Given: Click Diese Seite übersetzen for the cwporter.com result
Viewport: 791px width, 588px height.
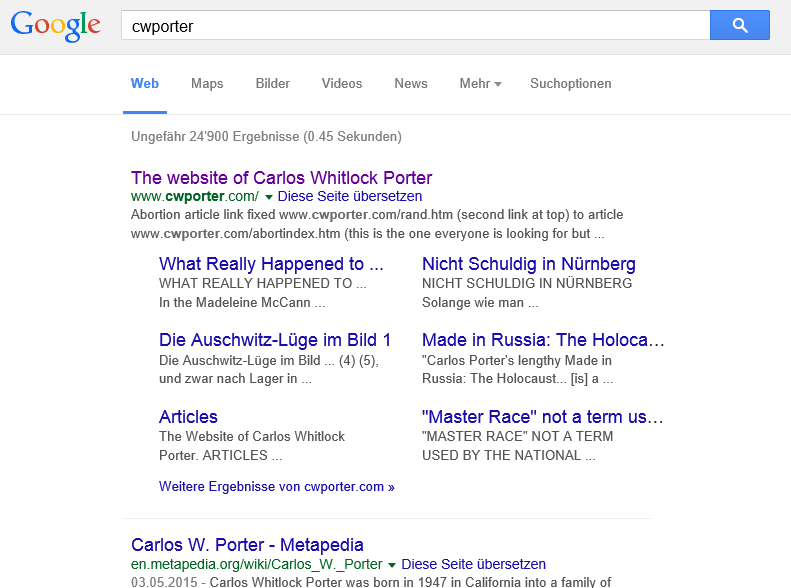Looking at the screenshot, I should [349, 197].
